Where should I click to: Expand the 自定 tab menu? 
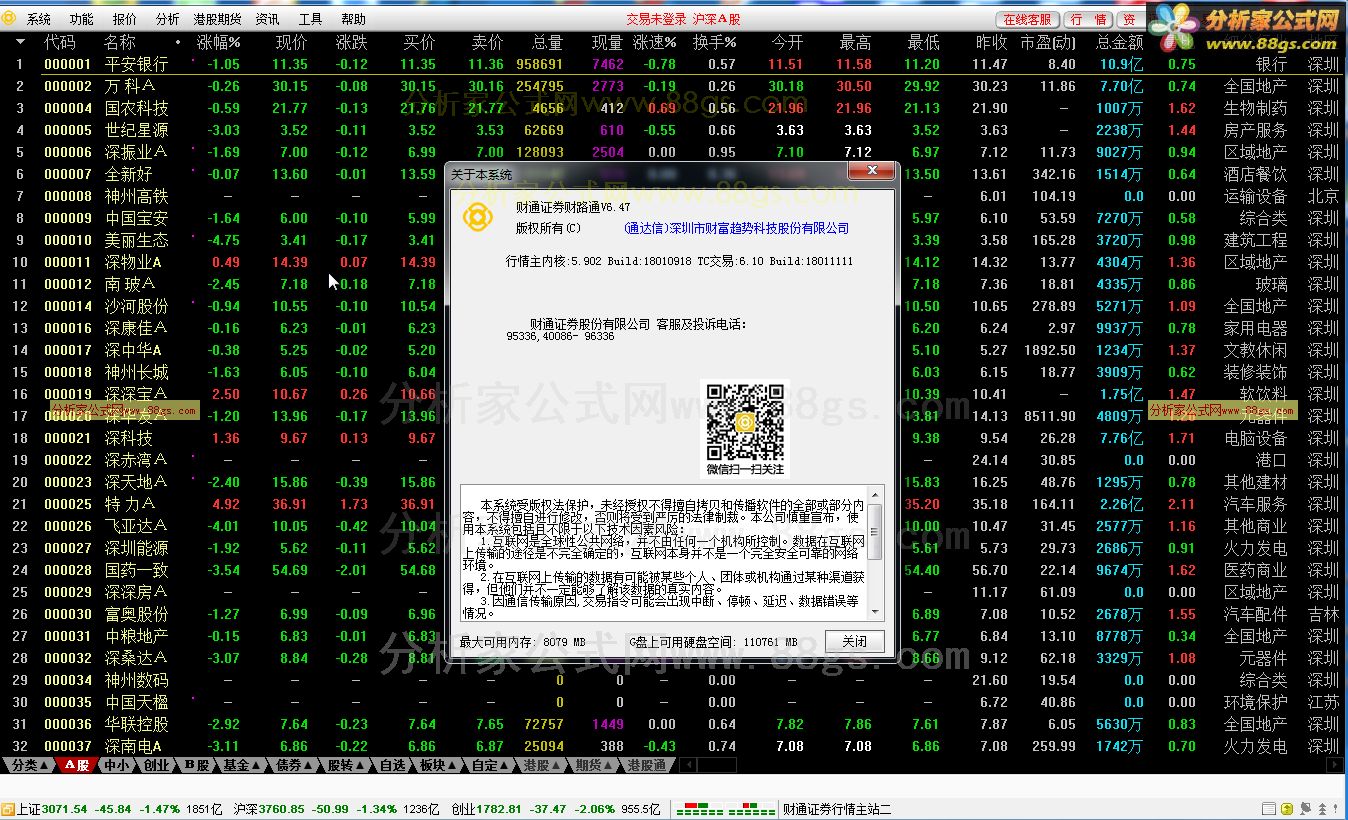(x=491, y=765)
